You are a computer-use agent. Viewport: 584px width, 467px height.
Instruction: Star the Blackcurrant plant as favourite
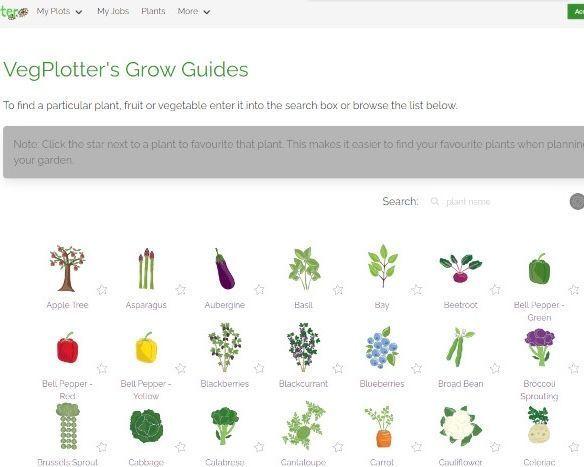click(338, 368)
